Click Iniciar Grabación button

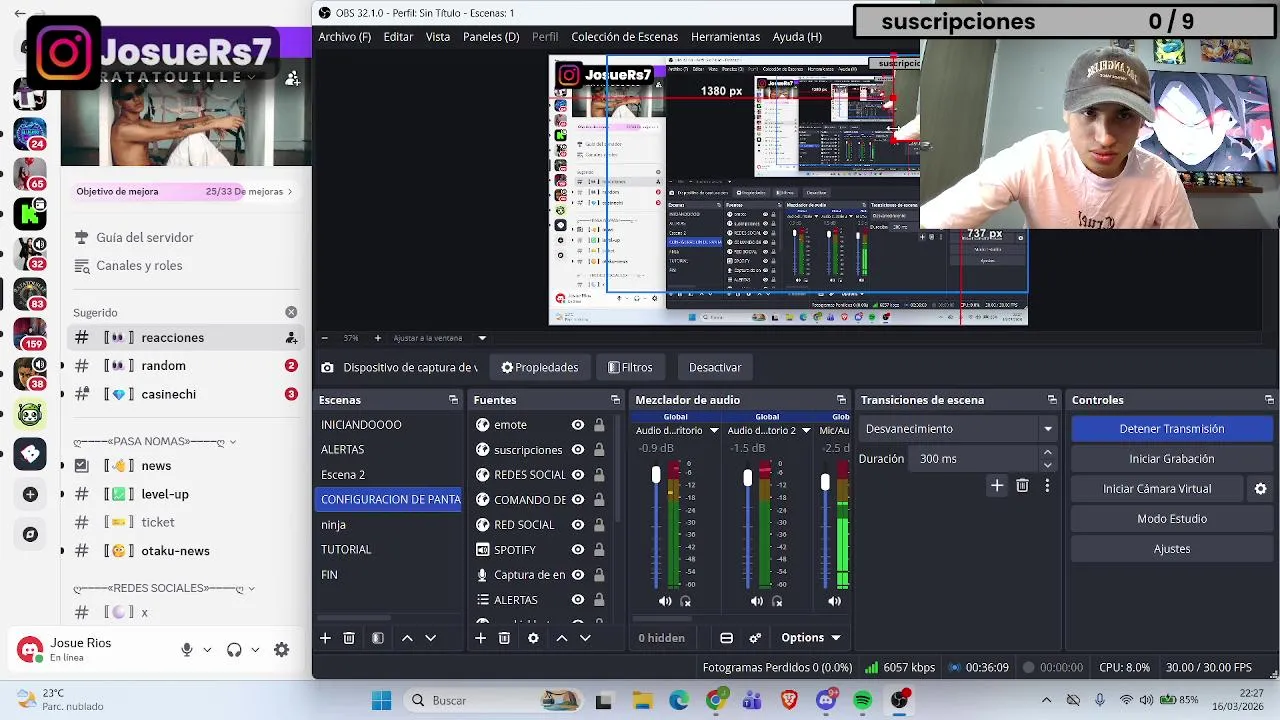pos(1171,459)
